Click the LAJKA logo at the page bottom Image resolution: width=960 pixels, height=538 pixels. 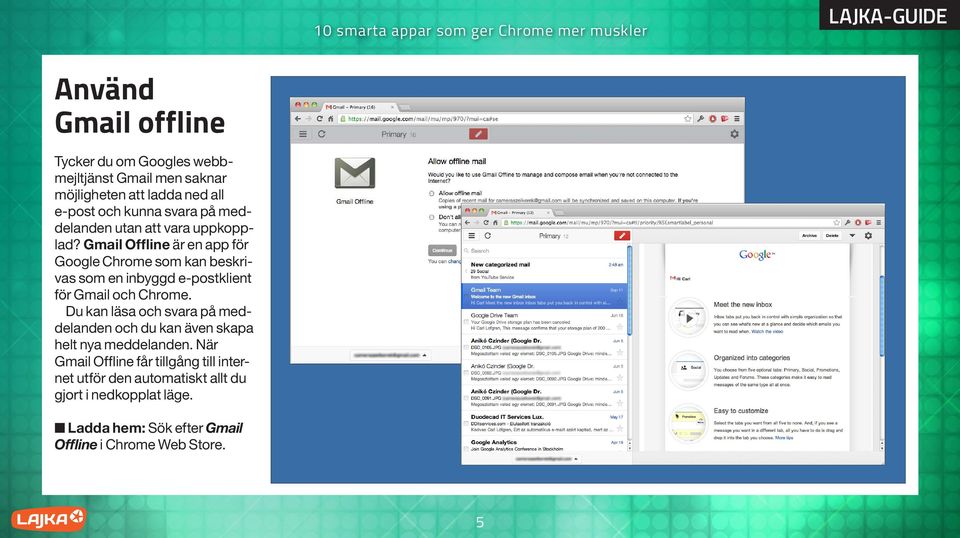click(x=48, y=519)
